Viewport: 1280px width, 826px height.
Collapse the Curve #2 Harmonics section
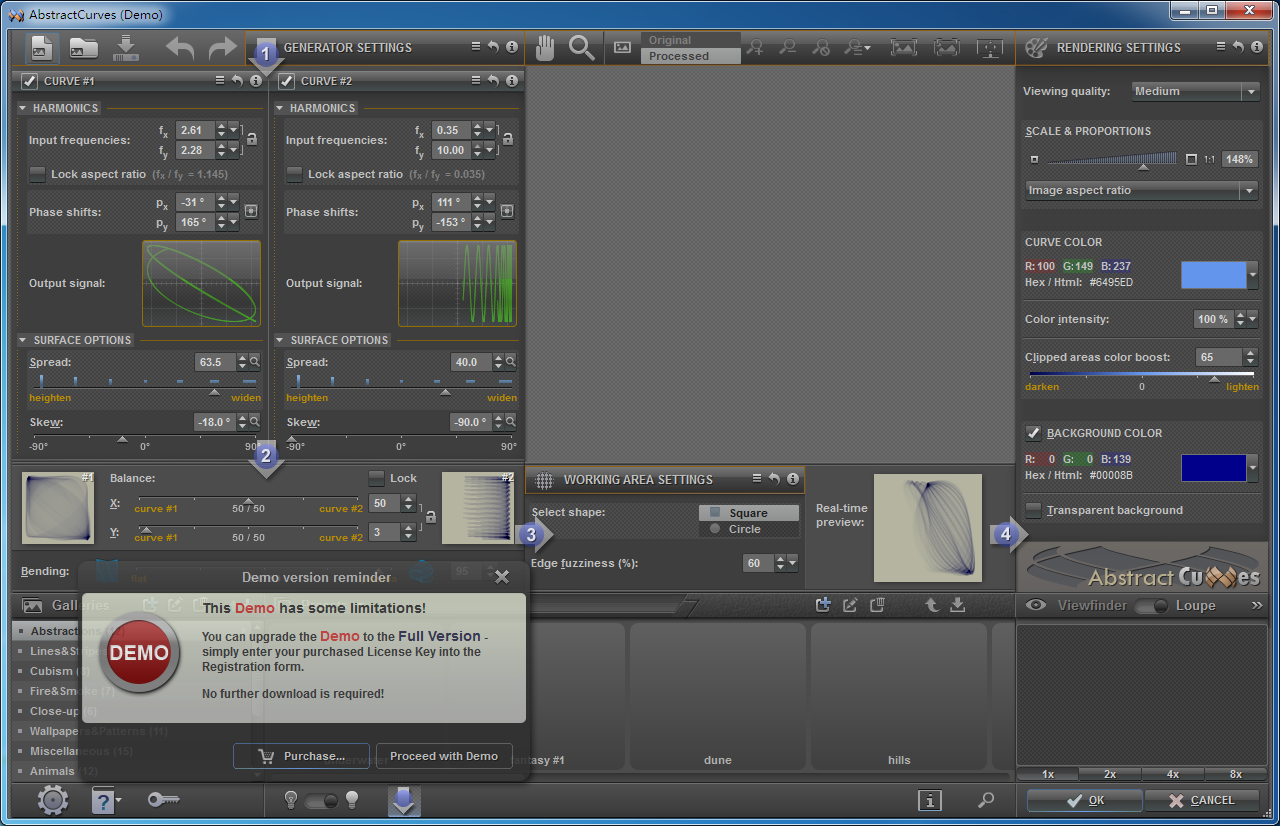280,108
